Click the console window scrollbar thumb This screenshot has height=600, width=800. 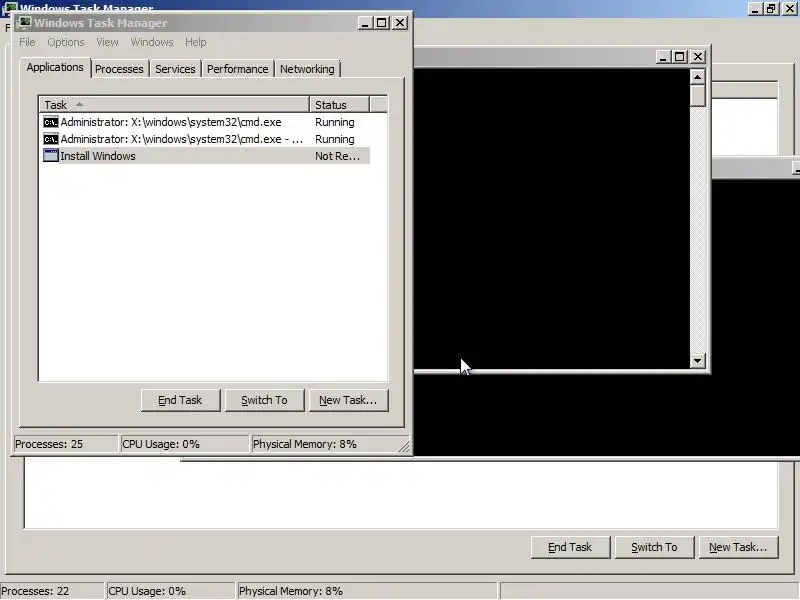point(697,95)
